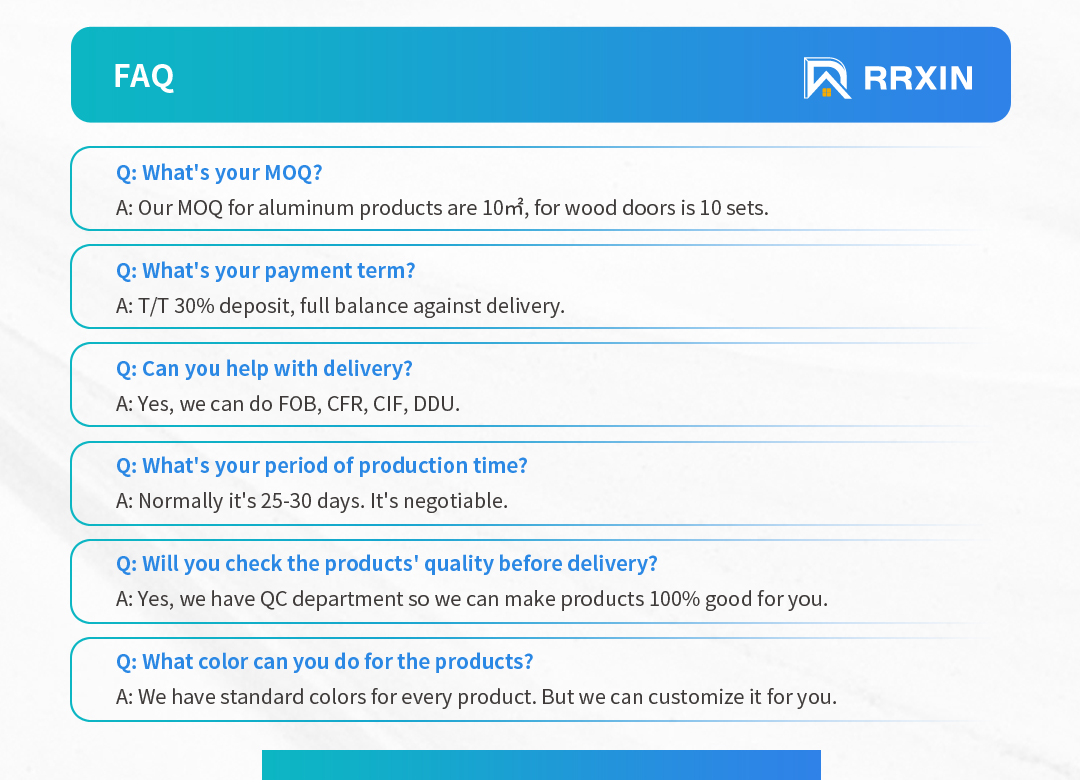Click the question "Can you help with delivery?"
1080x780 pixels.
(264, 368)
